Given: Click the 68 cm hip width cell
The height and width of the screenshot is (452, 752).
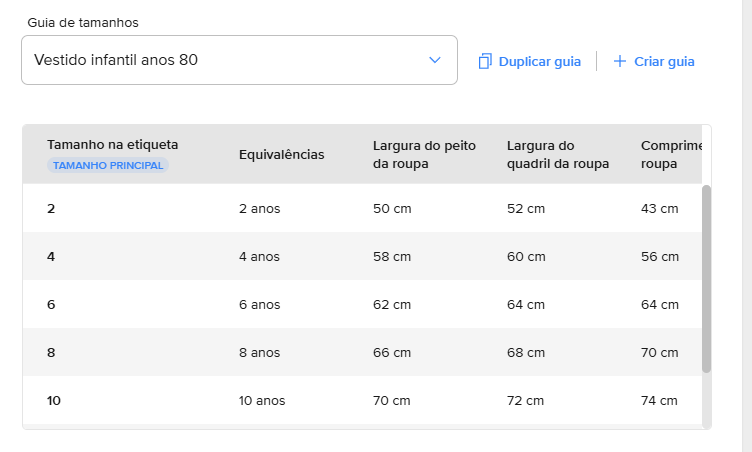Looking at the screenshot, I should pyautogui.click(x=526, y=352).
